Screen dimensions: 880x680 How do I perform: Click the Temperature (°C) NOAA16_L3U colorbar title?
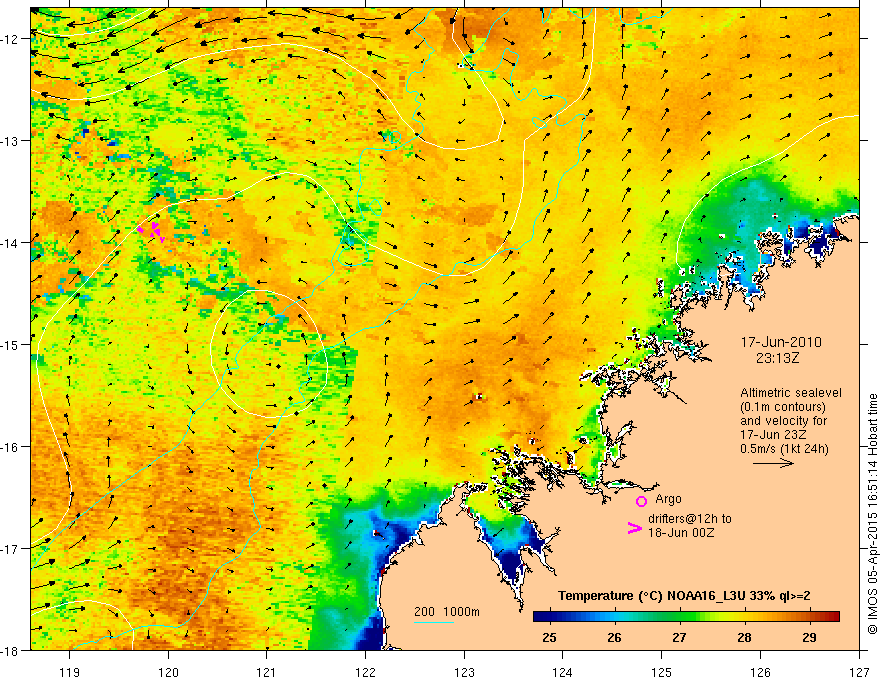pyautogui.click(x=684, y=596)
